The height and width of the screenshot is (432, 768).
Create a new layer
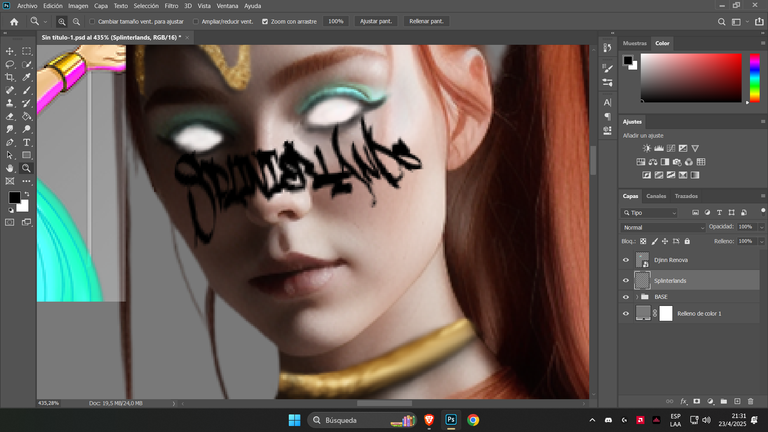click(x=737, y=401)
